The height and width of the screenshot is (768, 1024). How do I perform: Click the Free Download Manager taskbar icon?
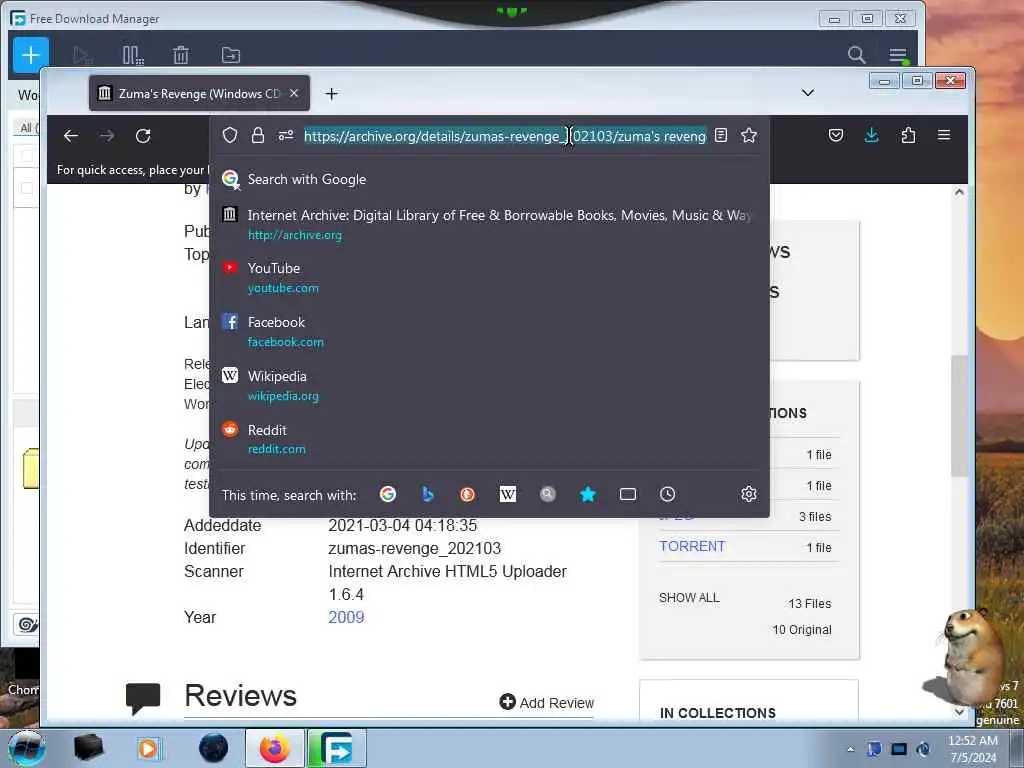coord(337,748)
